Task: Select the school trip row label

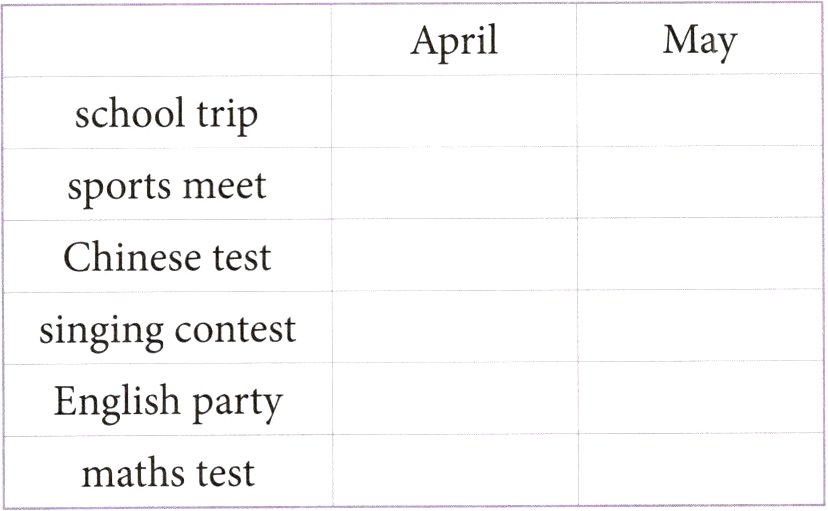Action: 166,113
